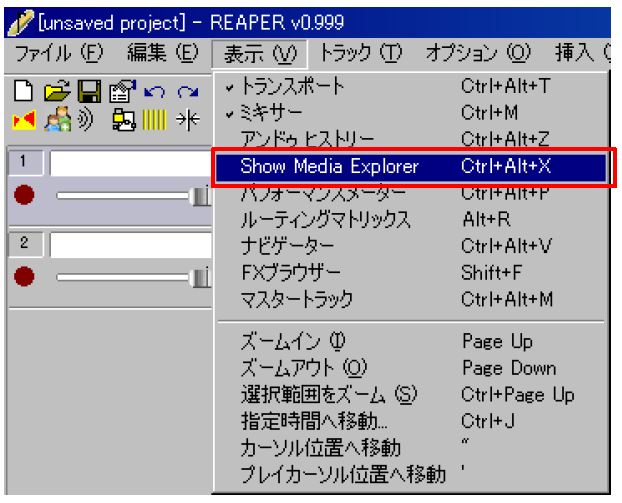Screen dimensions: 622x503
Task: Open project settings toolbar icon
Action: (x=122, y=91)
